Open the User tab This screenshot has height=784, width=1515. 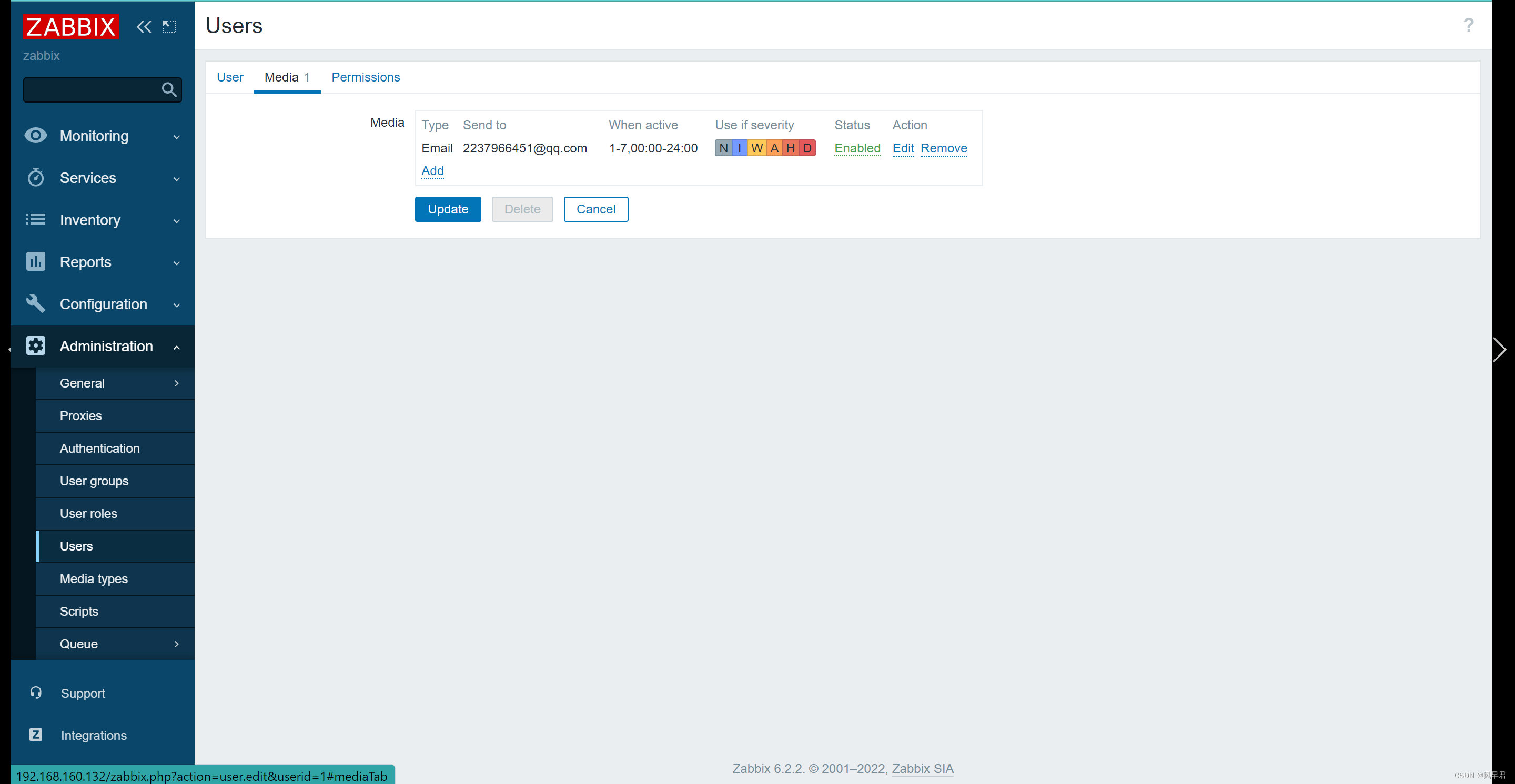(x=229, y=77)
